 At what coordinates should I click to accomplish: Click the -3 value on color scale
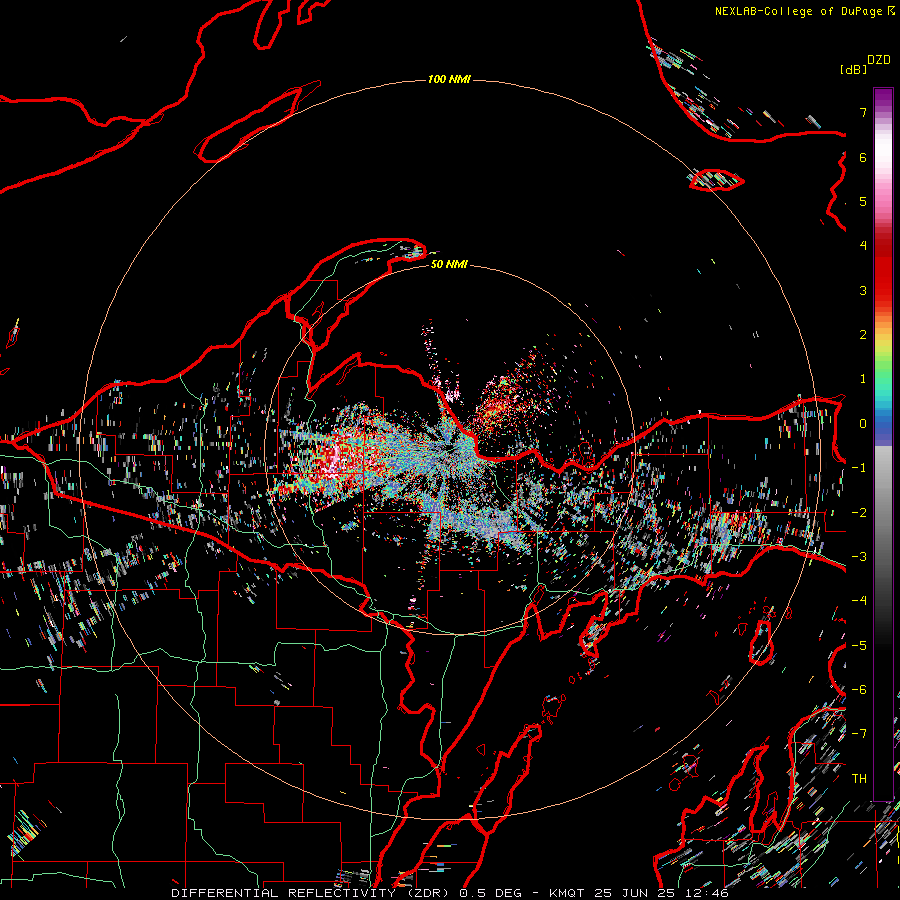point(859,557)
